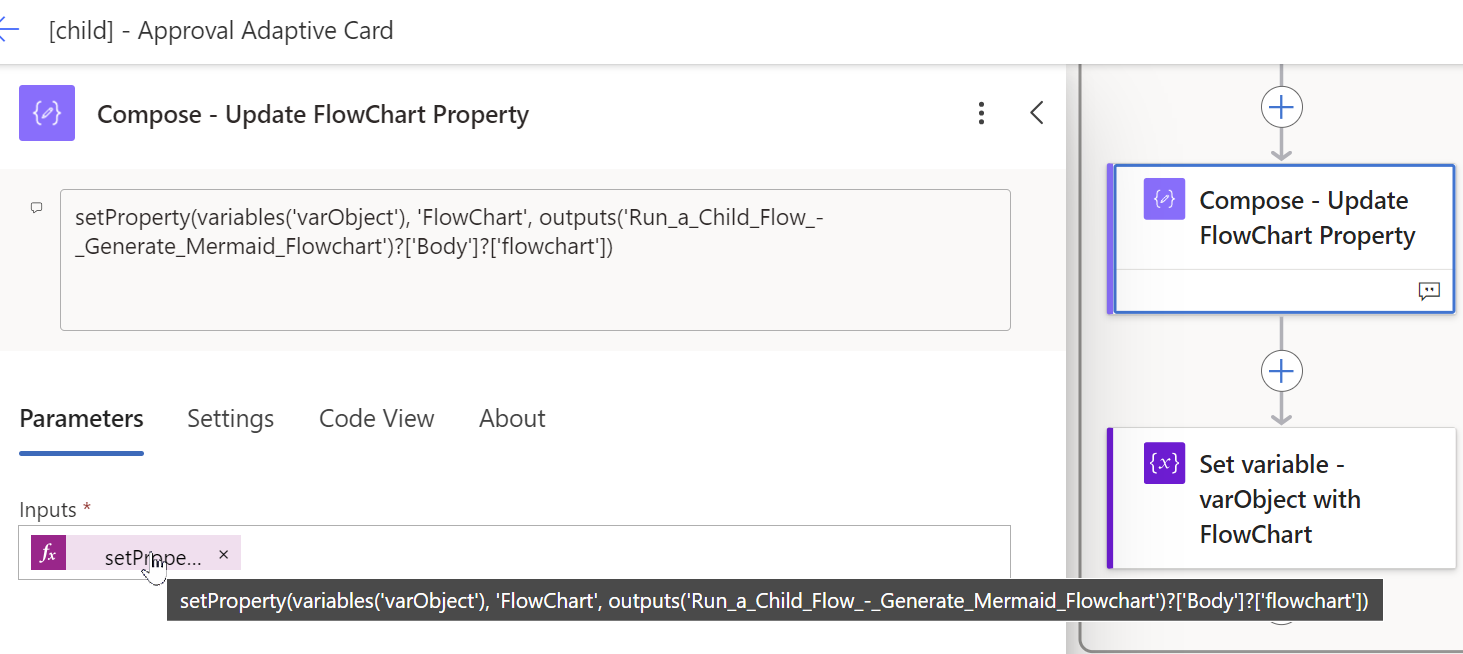Click the variable icon on the Set variable node
1463x654 pixels.
[1164, 463]
